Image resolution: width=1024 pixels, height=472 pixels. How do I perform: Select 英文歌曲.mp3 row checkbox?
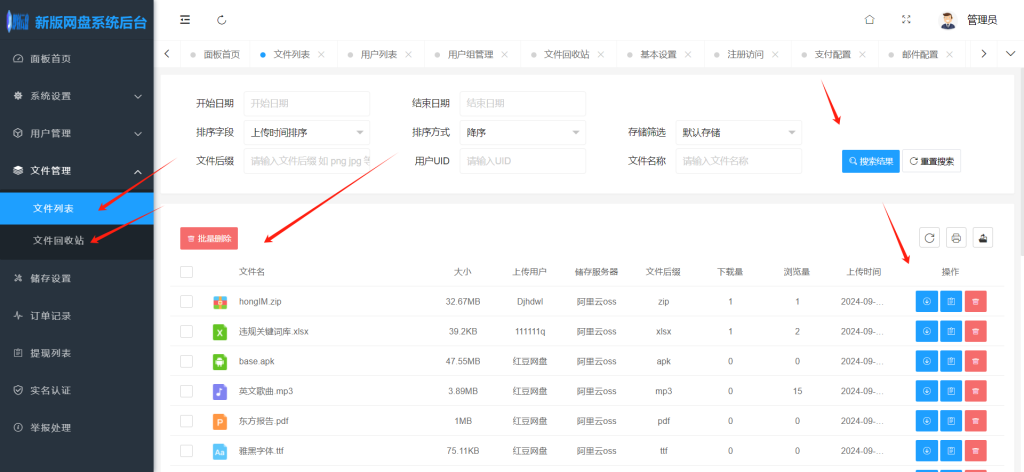point(187,391)
